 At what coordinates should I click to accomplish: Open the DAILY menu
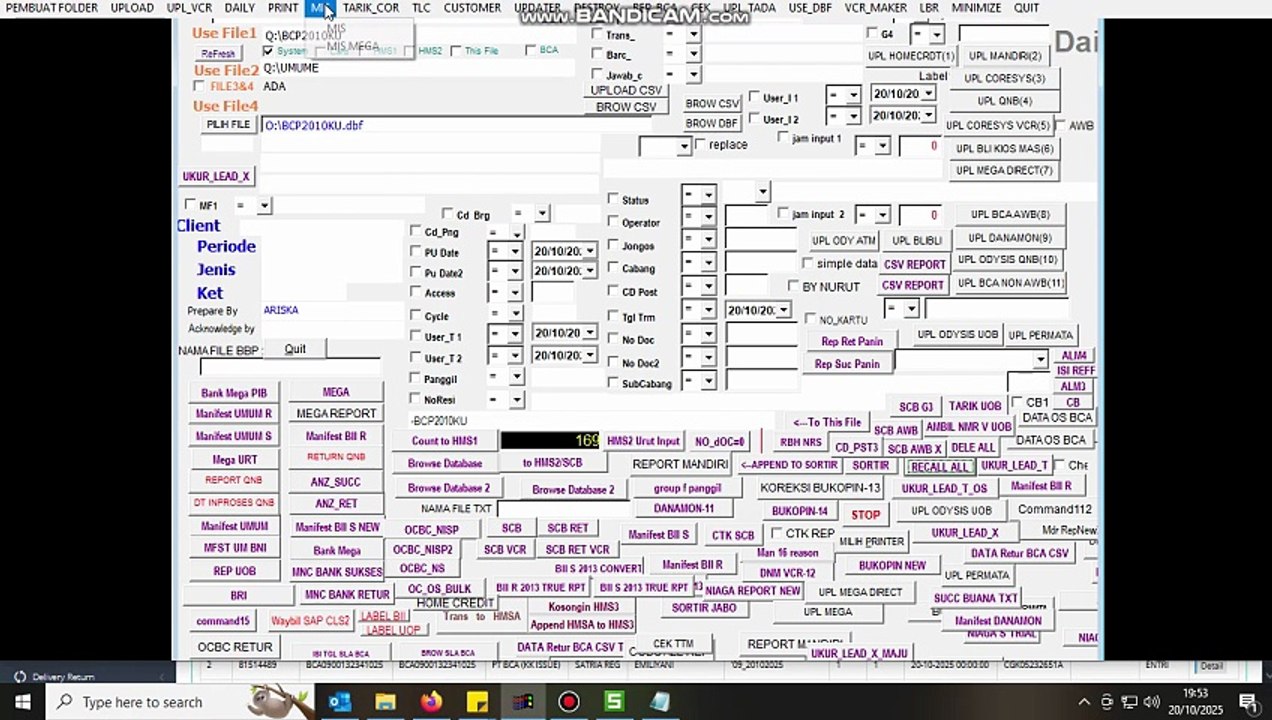click(x=240, y=8)
